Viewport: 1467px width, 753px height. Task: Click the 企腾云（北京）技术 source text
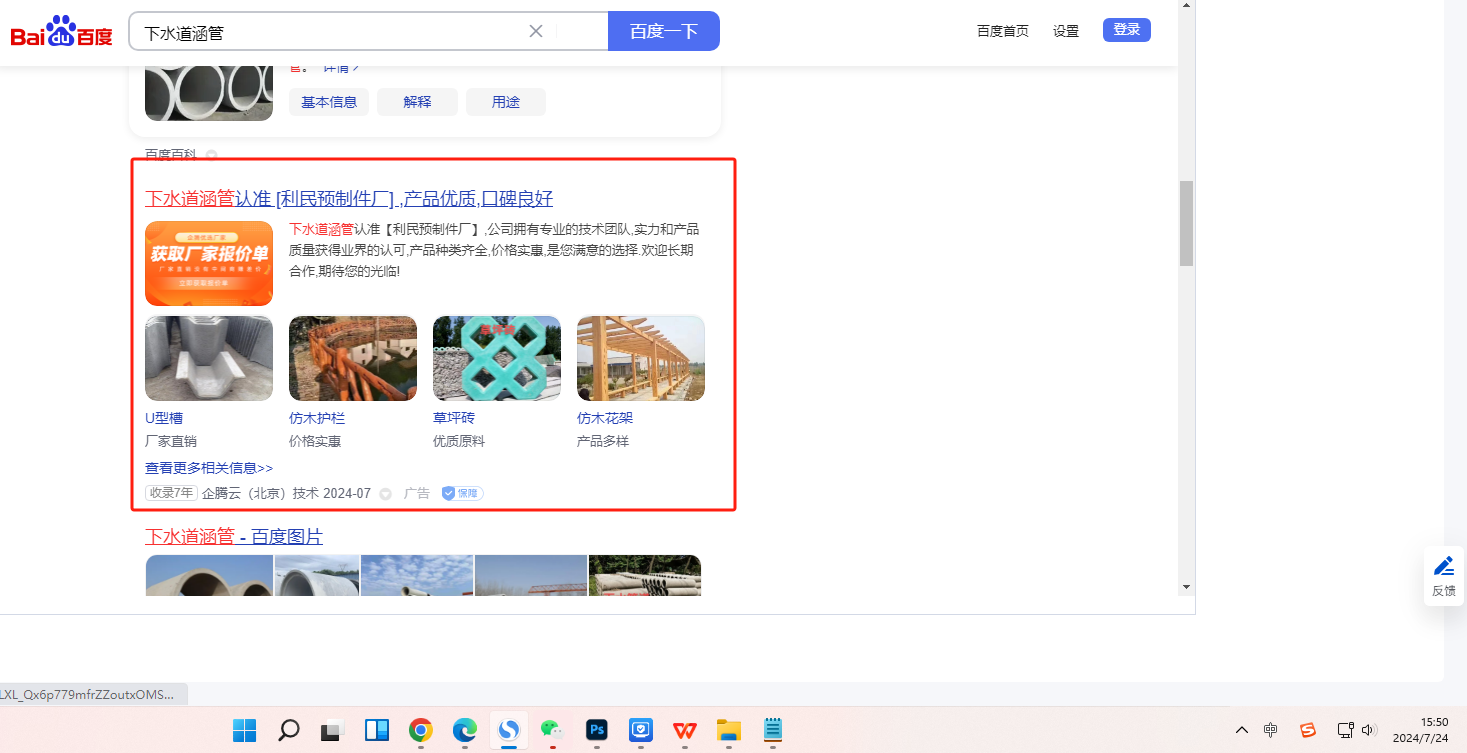point(260,494)
